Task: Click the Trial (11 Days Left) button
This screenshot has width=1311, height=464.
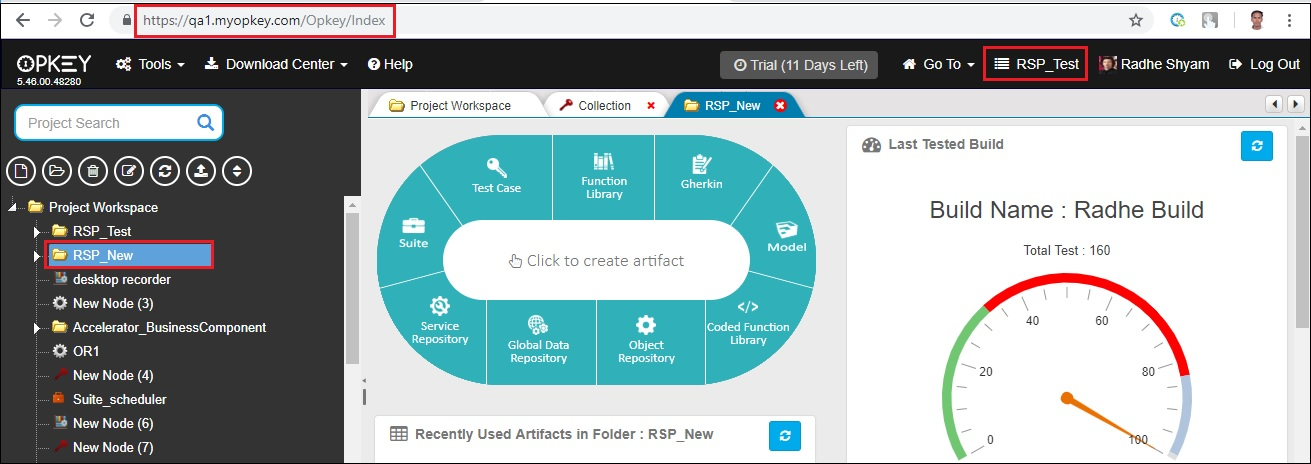Action: pyautogui.click(x=799, y=64)
